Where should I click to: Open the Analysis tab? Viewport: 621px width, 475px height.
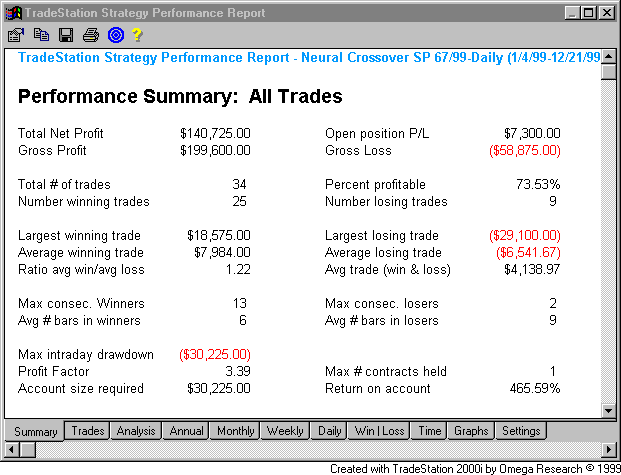136,431
